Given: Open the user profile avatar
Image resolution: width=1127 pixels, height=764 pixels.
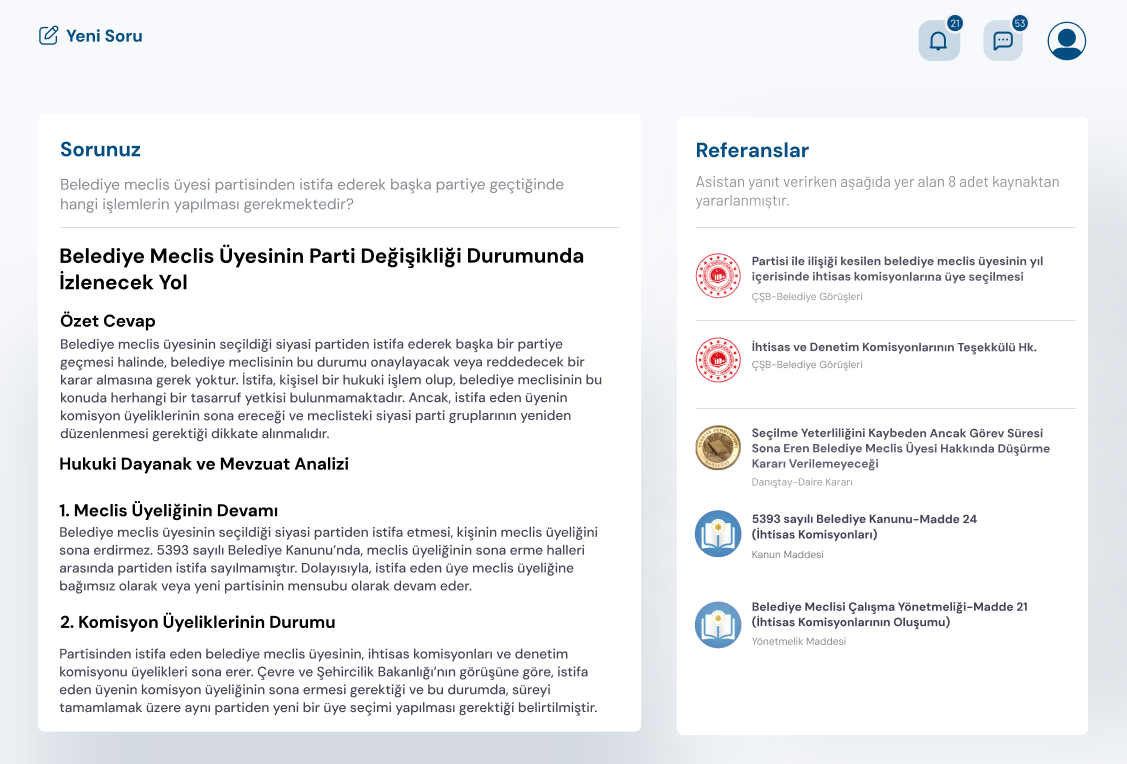Looking at the screenshot, I should [1066, 41].
